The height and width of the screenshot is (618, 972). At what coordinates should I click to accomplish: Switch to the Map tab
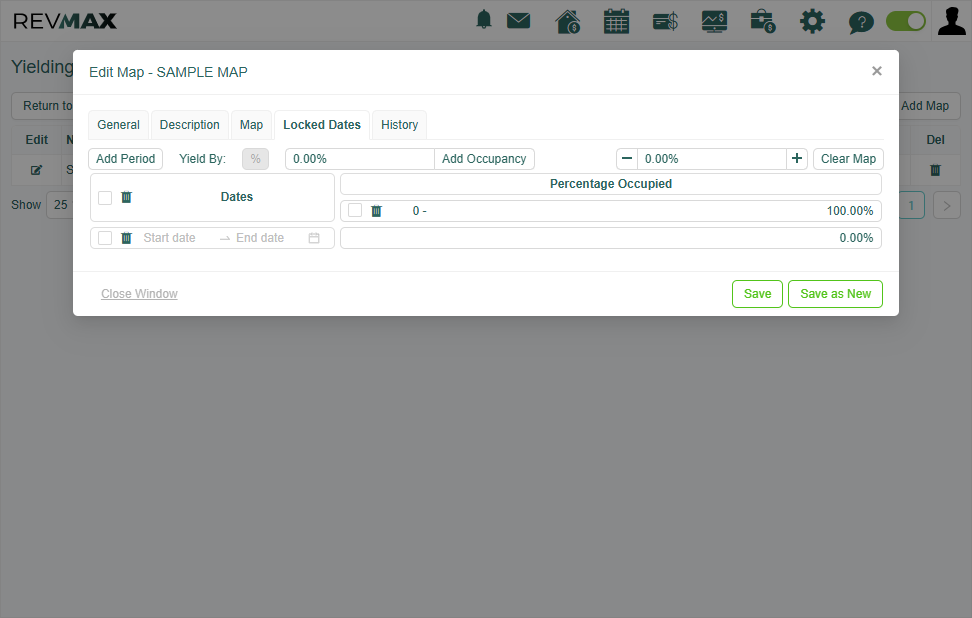coord(251,125)
